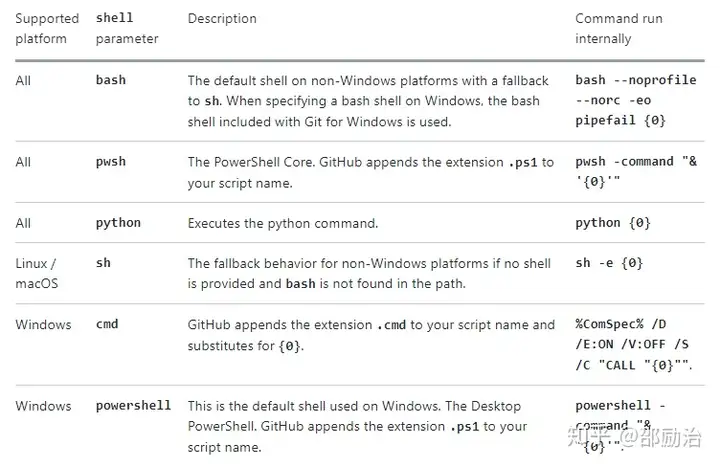Click the Linux / macOS platform cell
Viewport: 720px width, 467px height.
37,273
